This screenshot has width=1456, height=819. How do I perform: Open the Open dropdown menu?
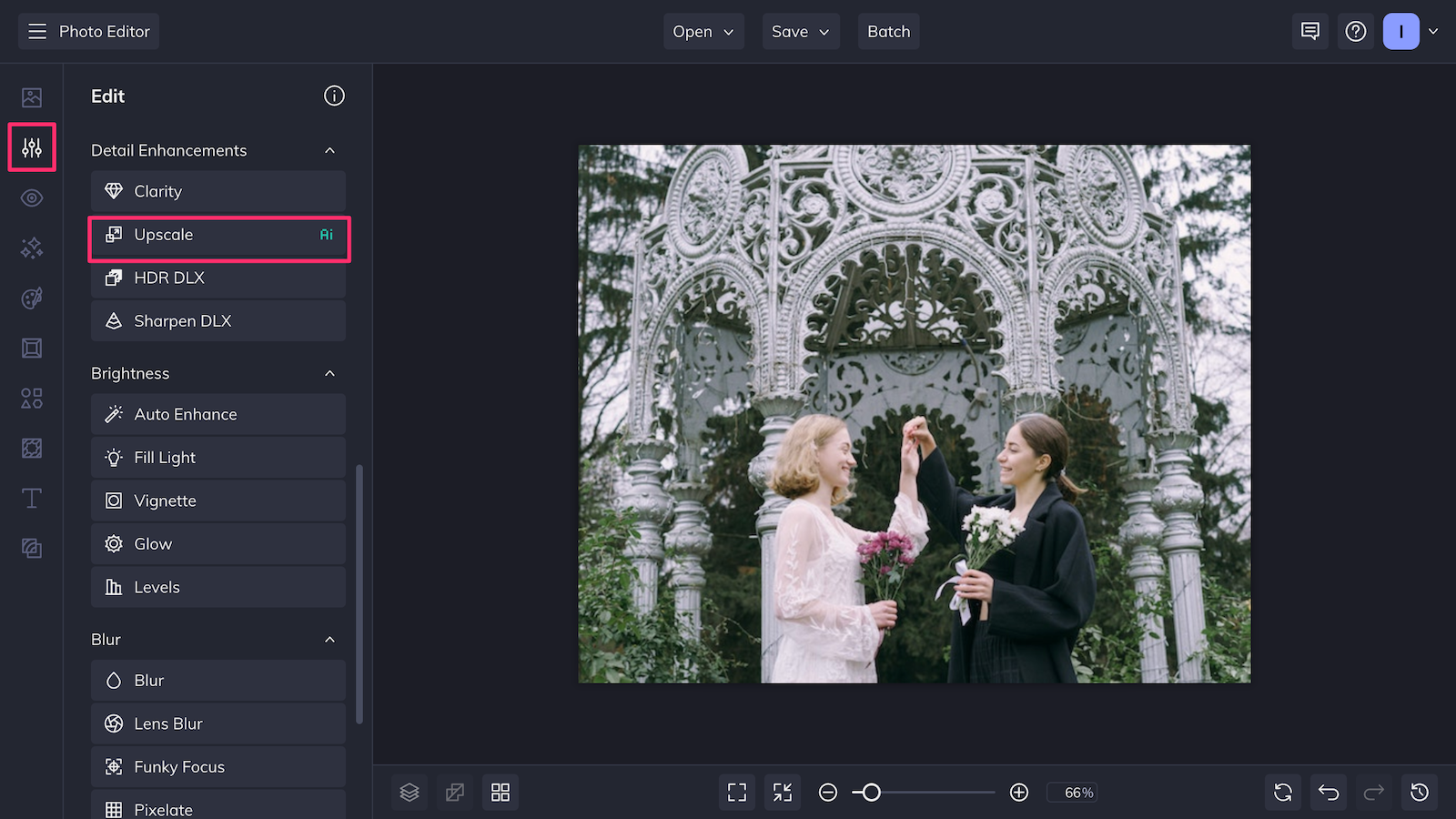(703, 31)
